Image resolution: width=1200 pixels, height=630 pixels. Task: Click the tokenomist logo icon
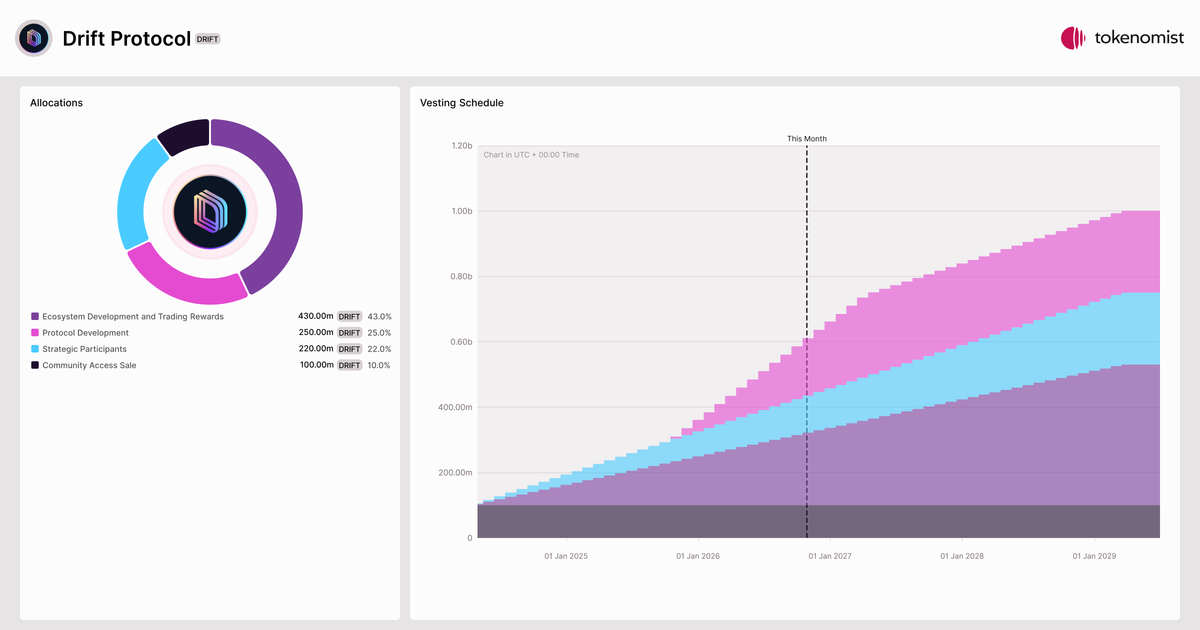[1073, 38]
